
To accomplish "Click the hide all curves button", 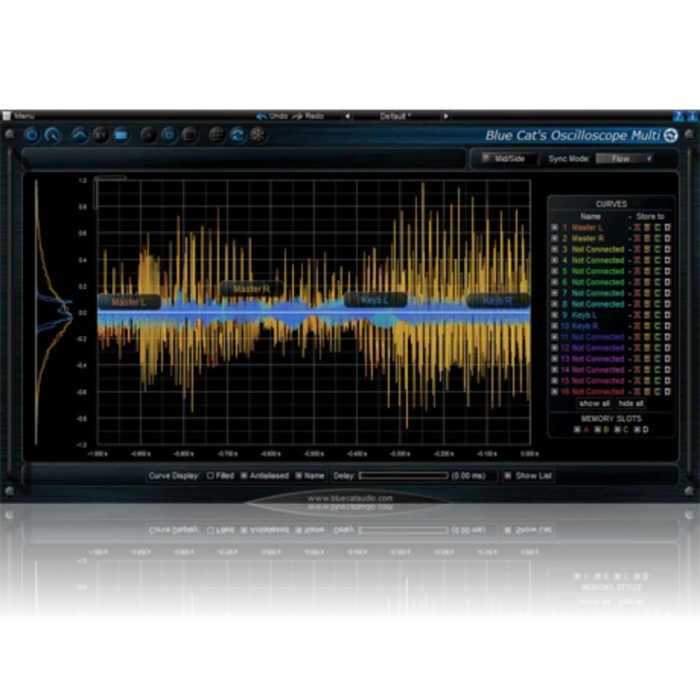I will (631, 404).
